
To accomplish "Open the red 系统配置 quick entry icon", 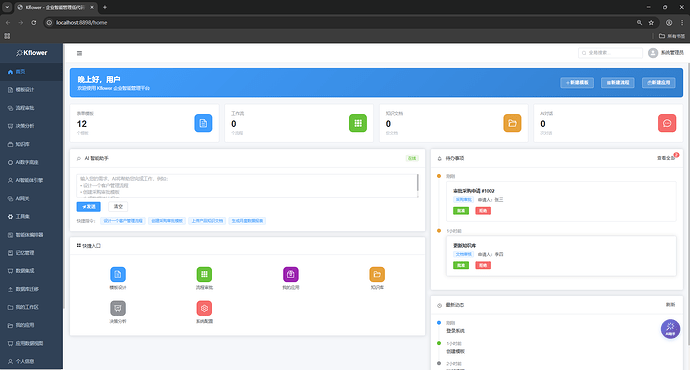I will 204,308.
